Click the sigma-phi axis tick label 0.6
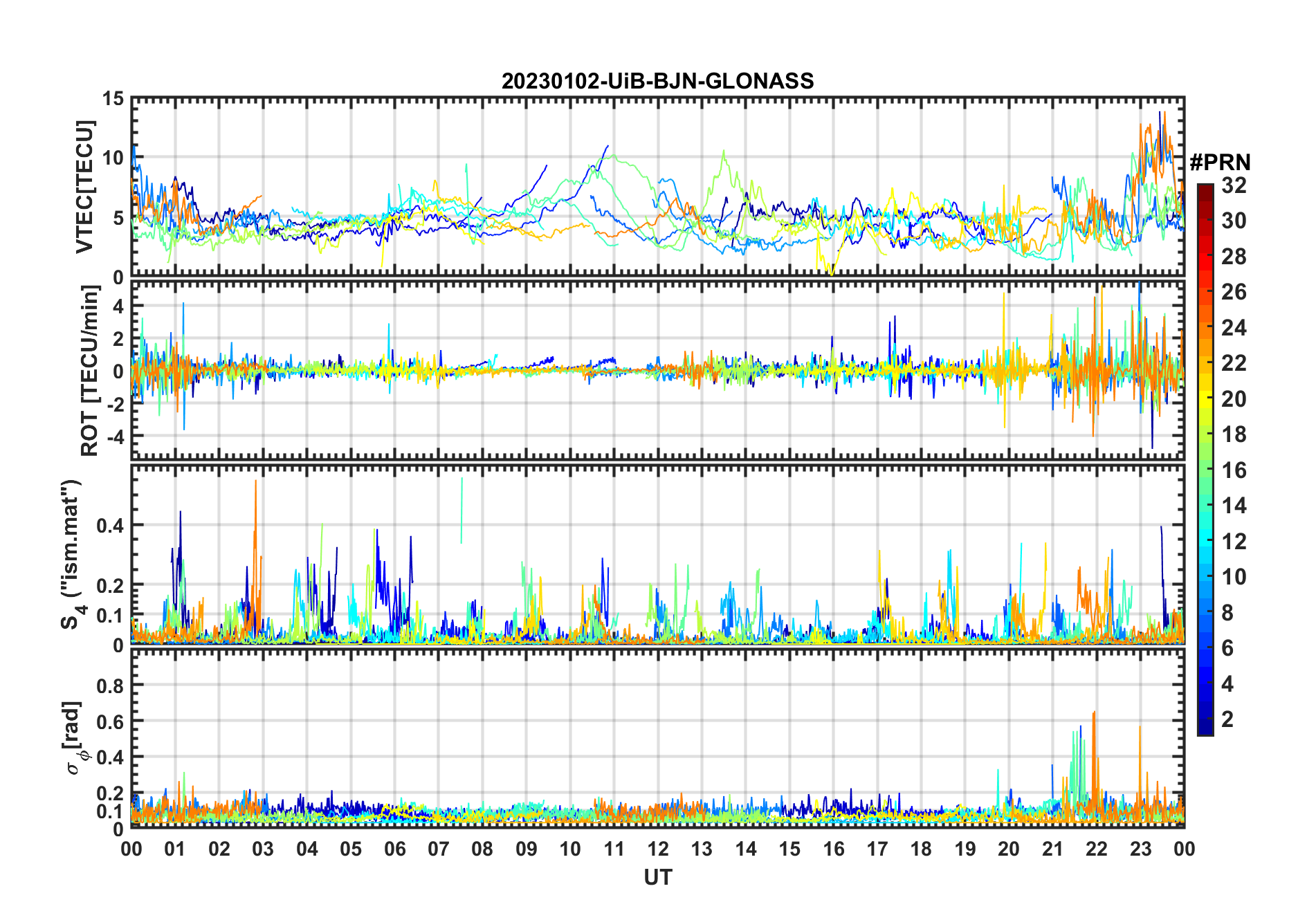 click(x=110, y=721)
